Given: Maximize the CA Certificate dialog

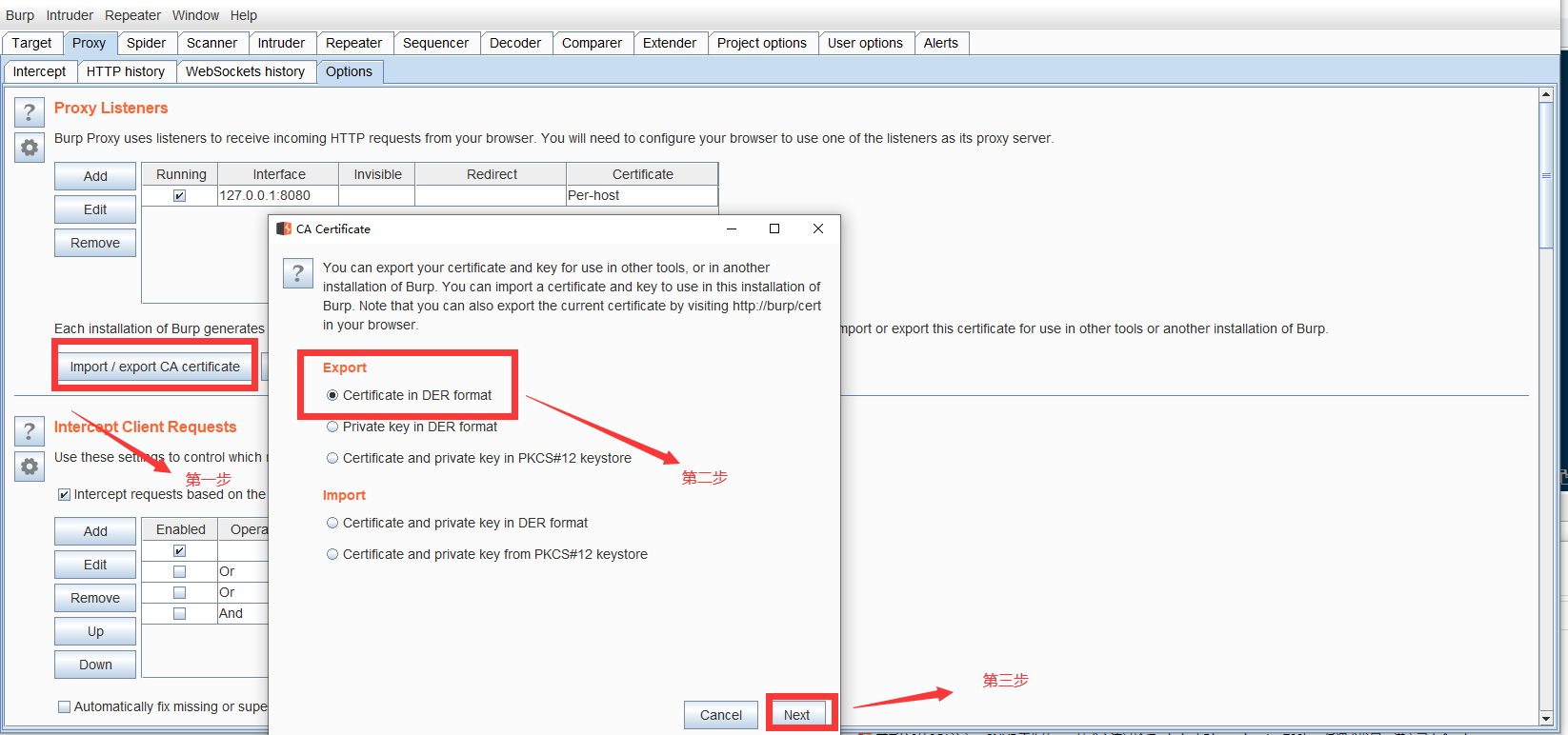Looking at the screenshot, I should [774, 228].
